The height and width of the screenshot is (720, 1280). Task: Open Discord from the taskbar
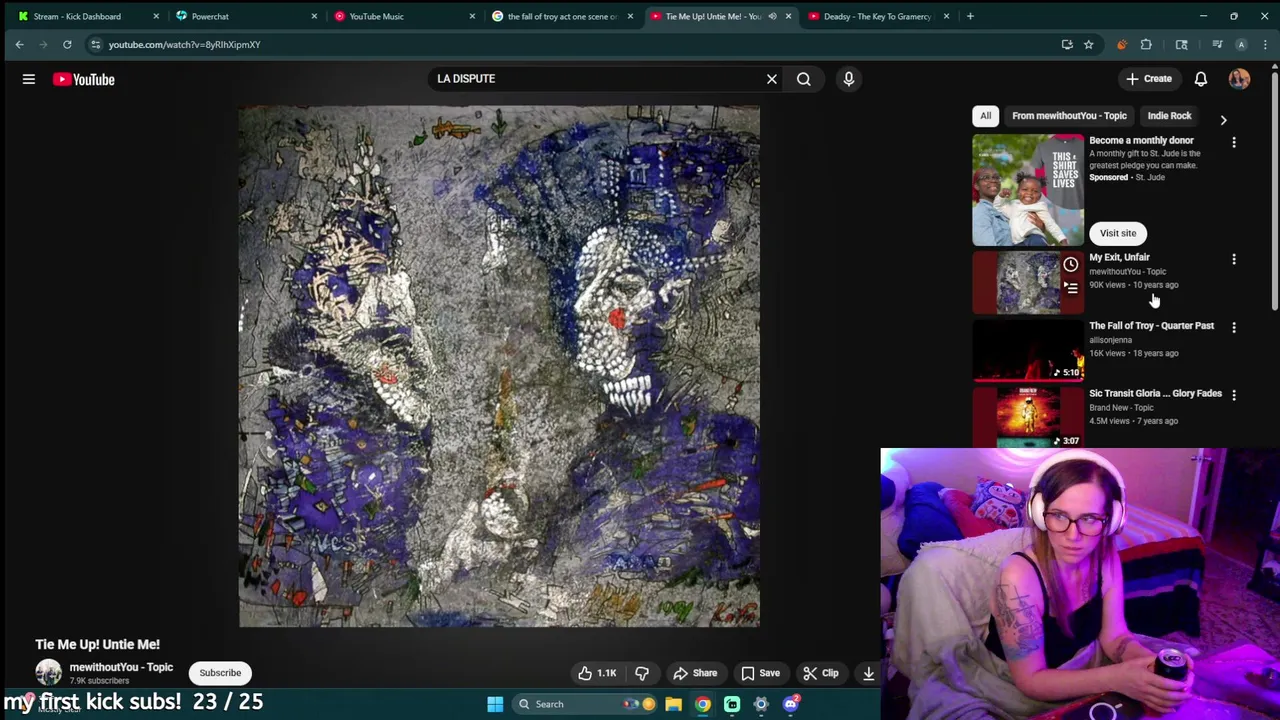click(790, 704)
